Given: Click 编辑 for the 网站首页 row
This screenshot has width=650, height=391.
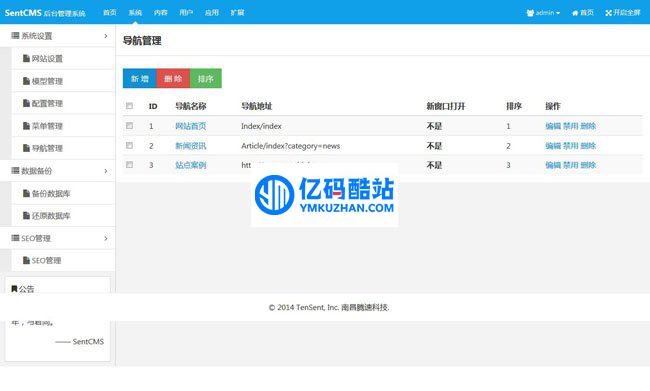Looking at the screenshot, I should coord(553,126).
